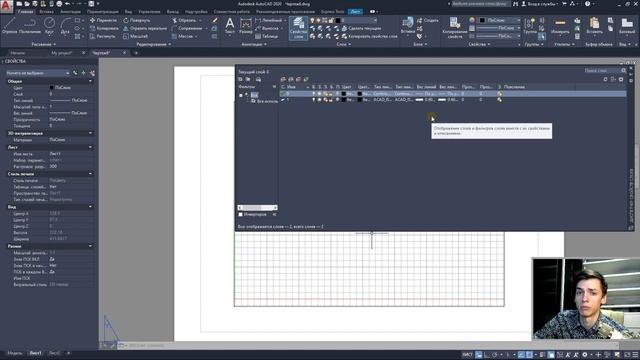640x360 pixels.
Task: Click Копирование свойств match properties
Action: pos(454,28)
